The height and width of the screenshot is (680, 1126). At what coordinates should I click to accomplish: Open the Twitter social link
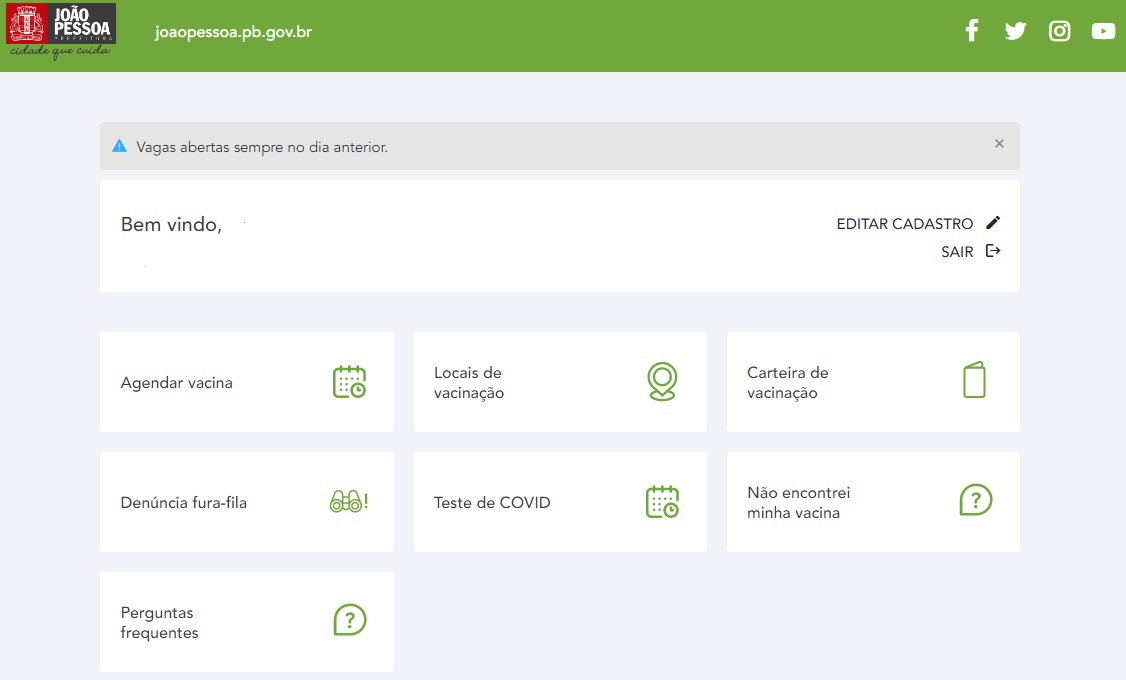click(x=1015, y=31)
